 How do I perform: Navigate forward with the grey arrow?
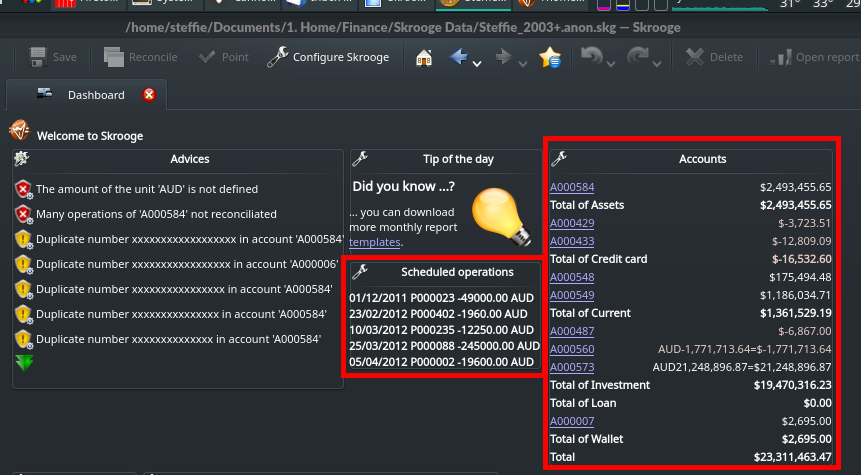click(x=504, y=57)
